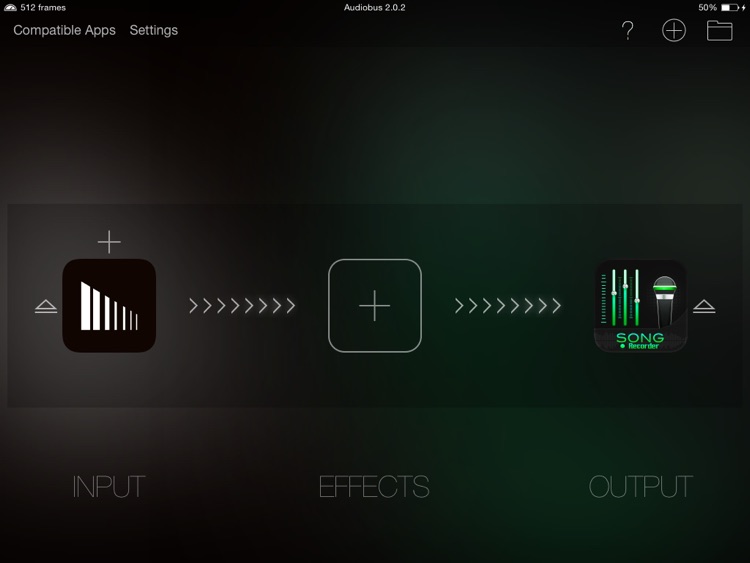Open the Song Recorder output app

tap(640, 306)
